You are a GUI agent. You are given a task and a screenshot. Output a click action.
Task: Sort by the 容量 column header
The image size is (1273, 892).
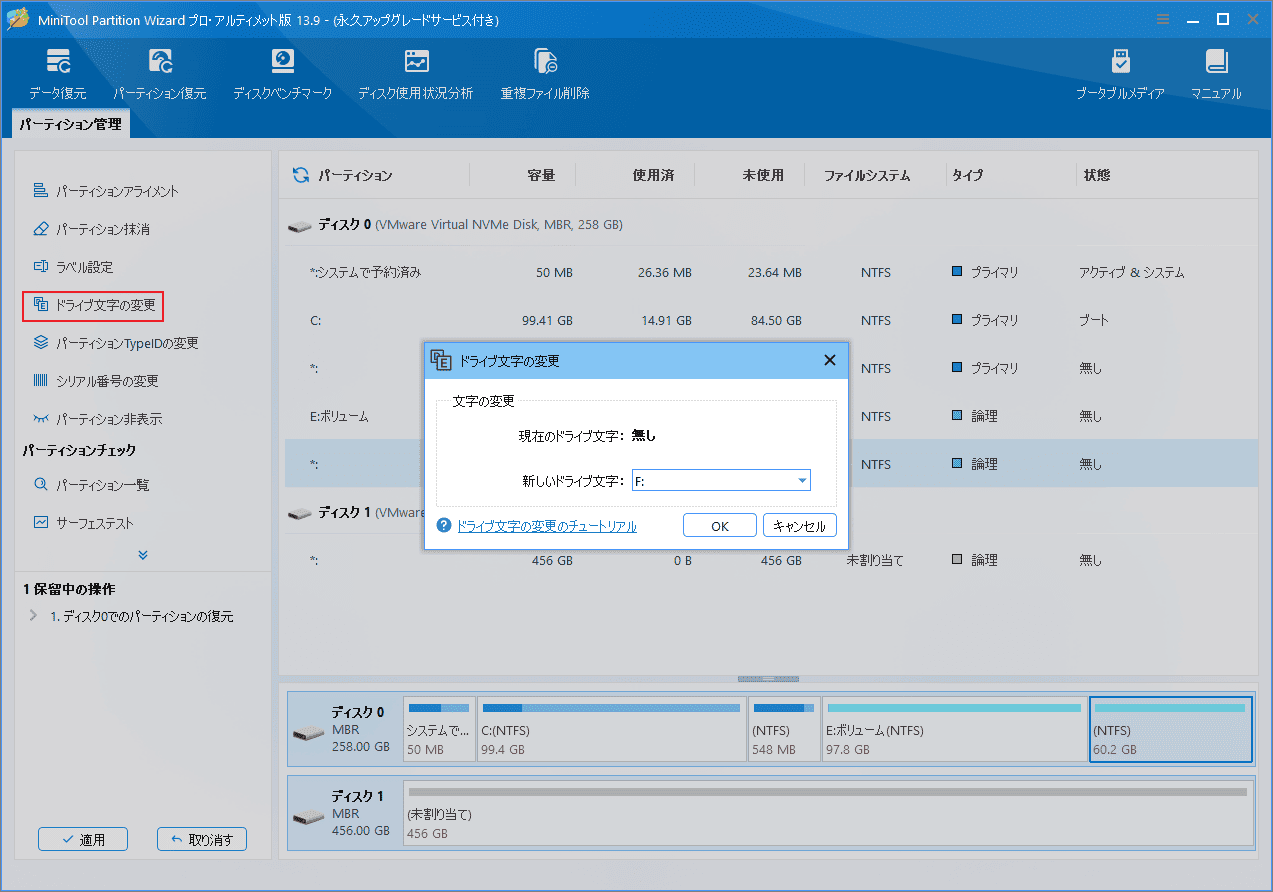click(x=541, y=175)
